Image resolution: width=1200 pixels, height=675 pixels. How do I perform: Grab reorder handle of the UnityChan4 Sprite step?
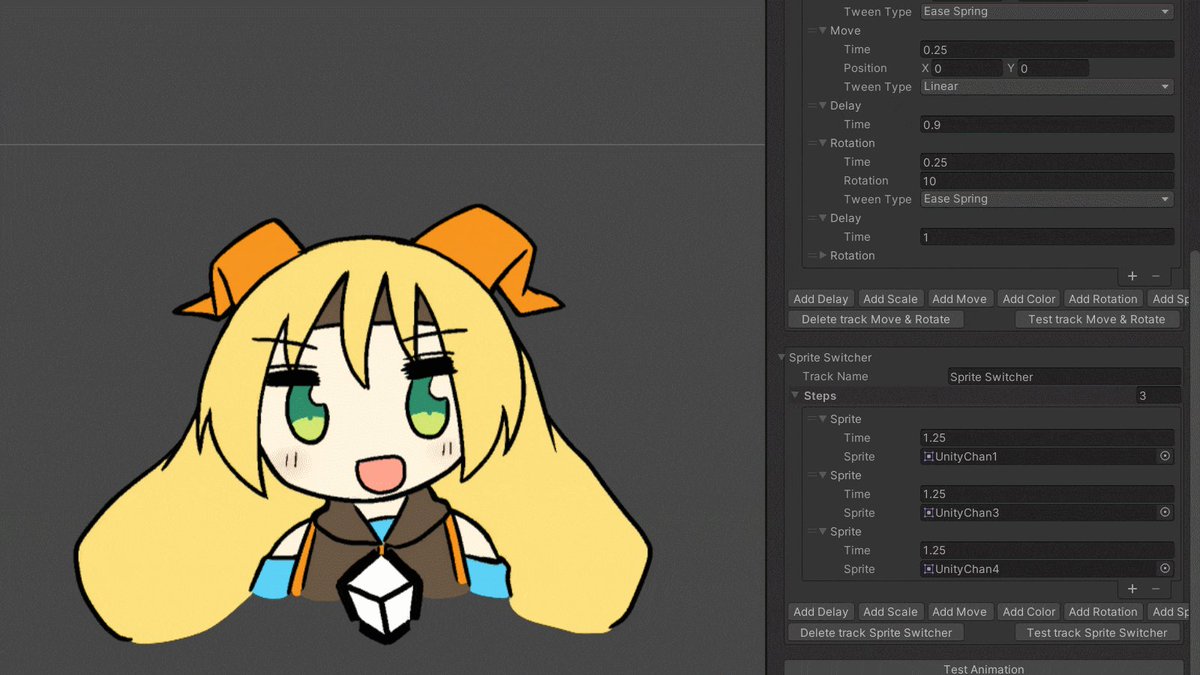click(813, 531)
